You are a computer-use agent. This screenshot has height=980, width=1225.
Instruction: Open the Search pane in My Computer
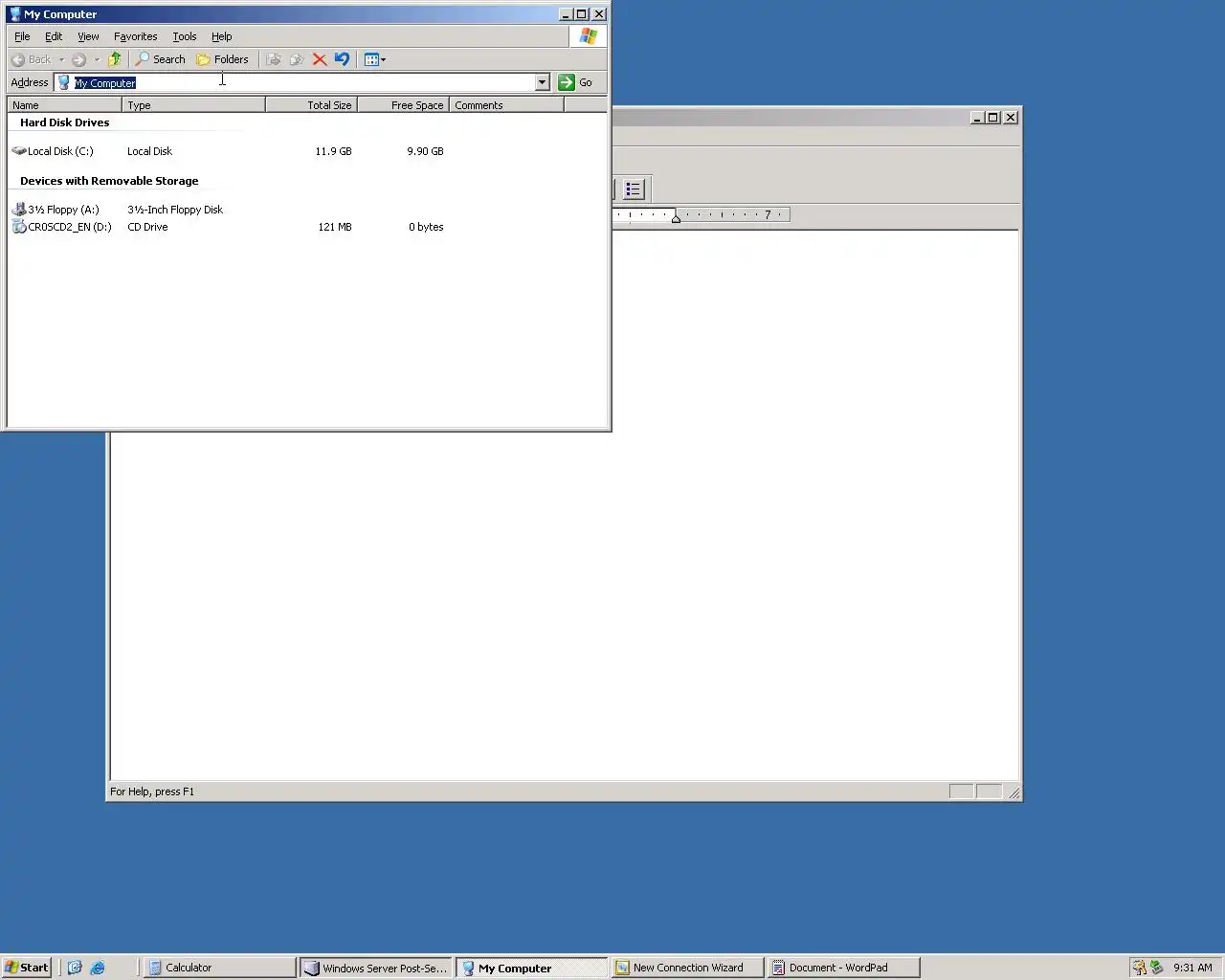coord(161,59)
